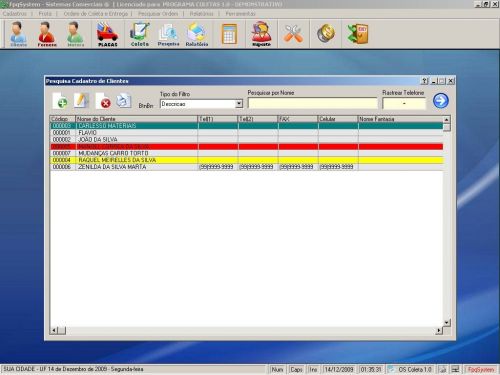This screenshot has height=375, width=500.
Task: Open the Motorista icon with green shirt
Action: 75,34
